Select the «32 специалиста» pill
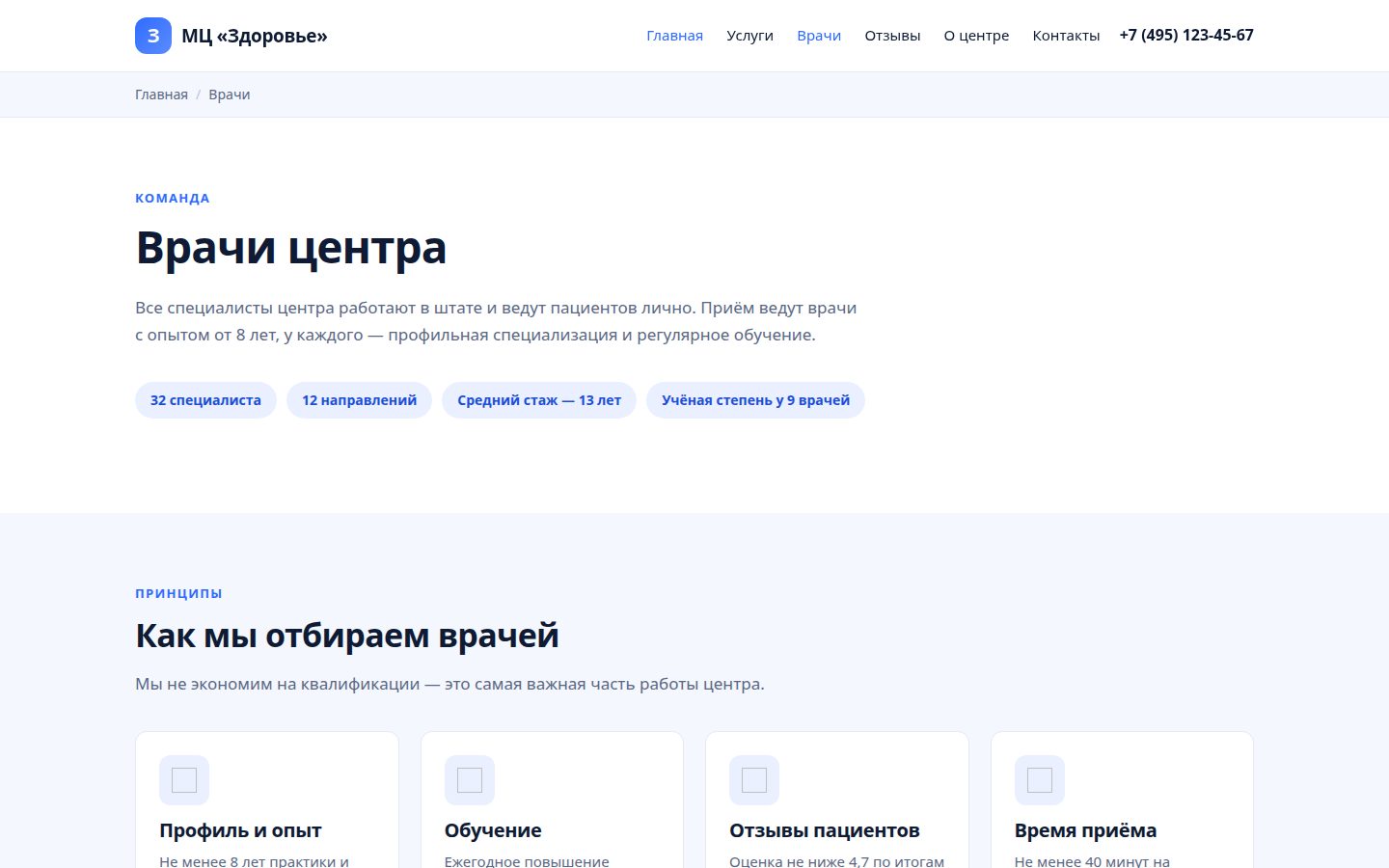 (x=205, y=400)
